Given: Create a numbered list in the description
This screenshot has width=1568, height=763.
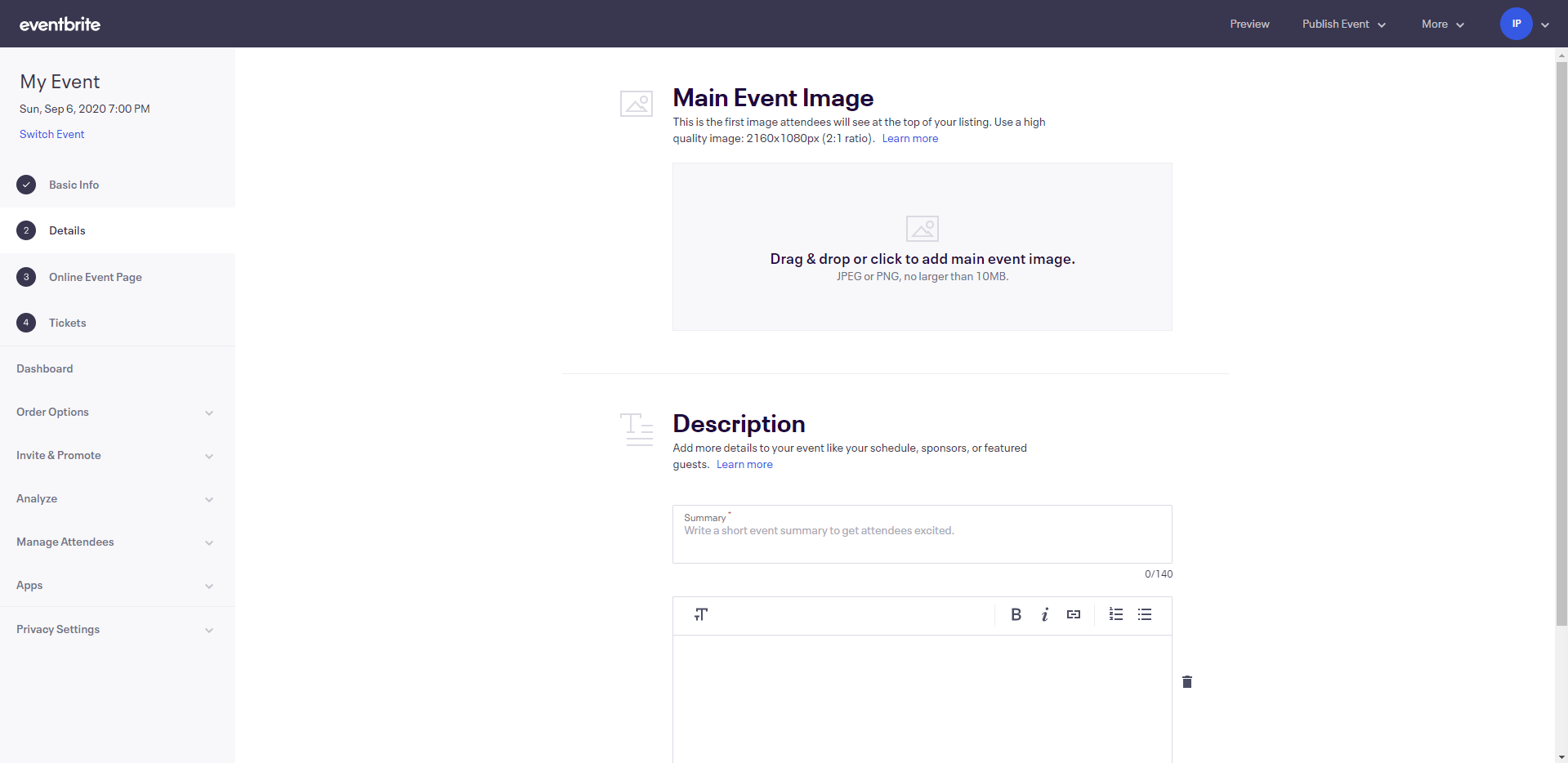Looking at the screenshot, I should tap(1115, 614).
